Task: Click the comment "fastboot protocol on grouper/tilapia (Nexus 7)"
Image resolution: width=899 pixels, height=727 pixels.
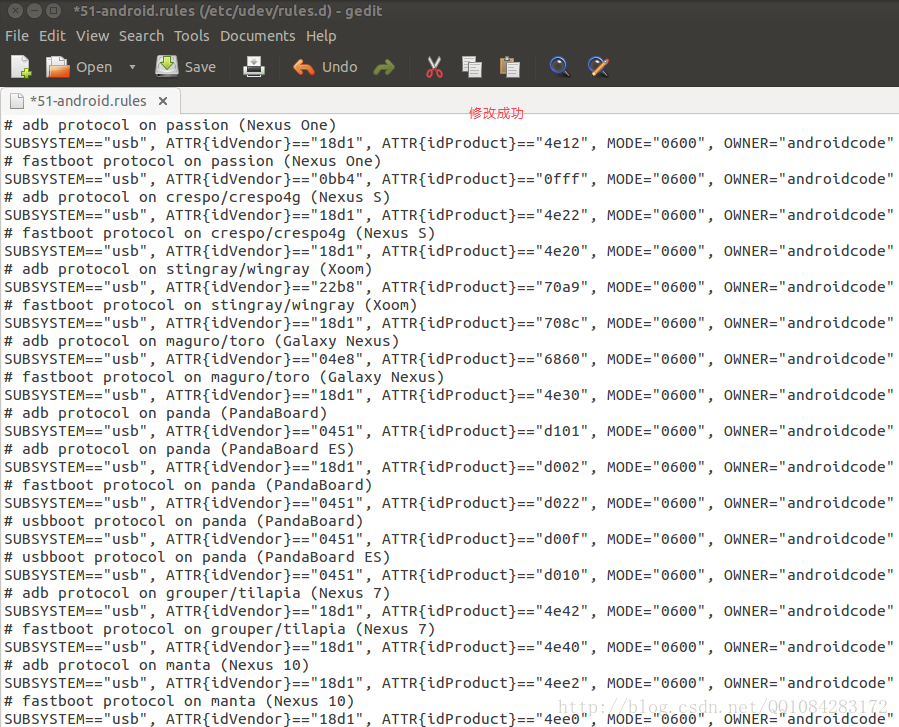Action: tap(228, 629)
